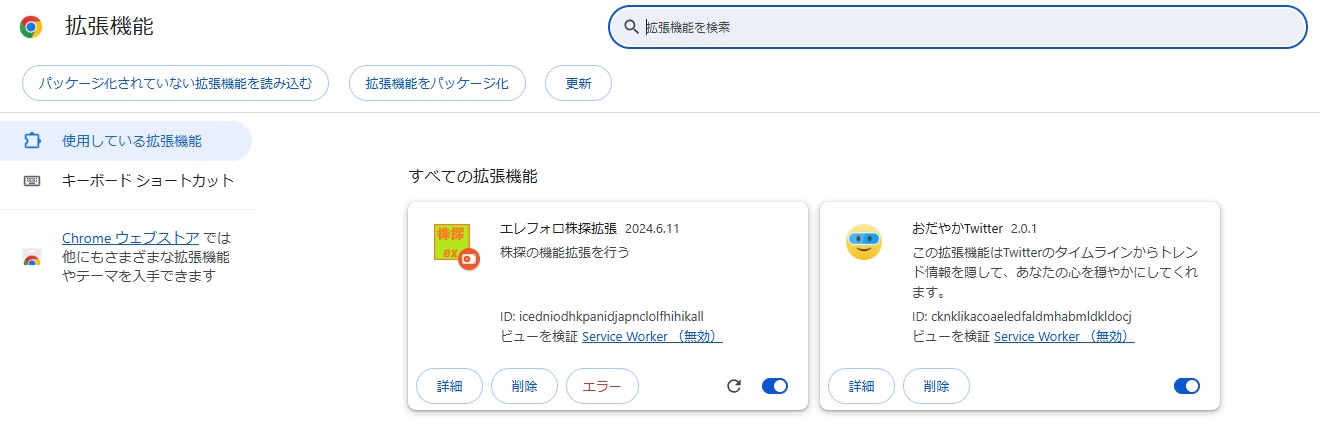
Task: Click the おだやかTwitter extension name
Action: click(957, 228)
